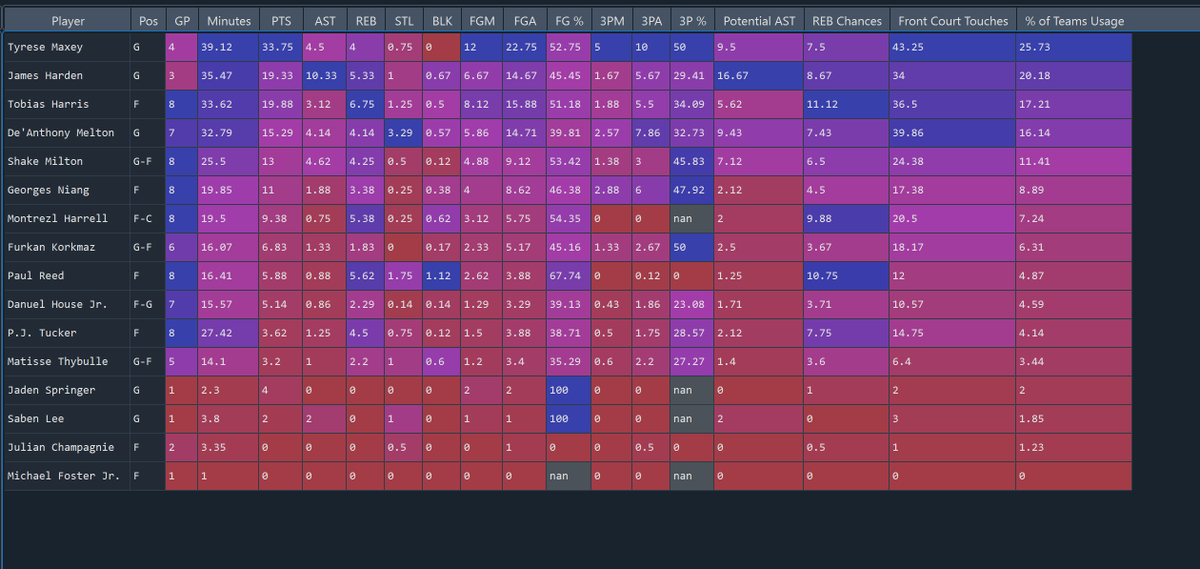The width and height of the screenshot is (1200, 569).
Task: Sort by REB column header
Action: point(365,21)
